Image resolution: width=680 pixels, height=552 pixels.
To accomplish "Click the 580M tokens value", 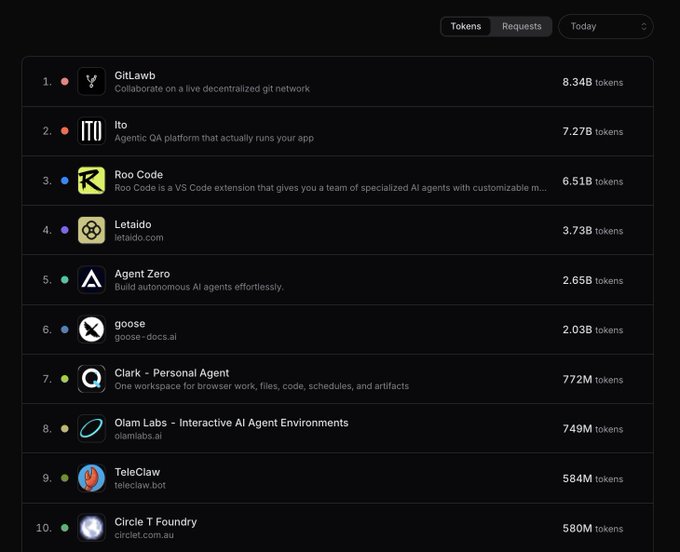I will coord(592,529).
